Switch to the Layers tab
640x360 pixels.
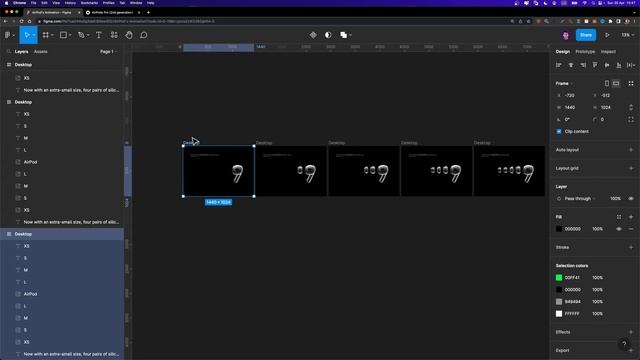pos(22,52)
